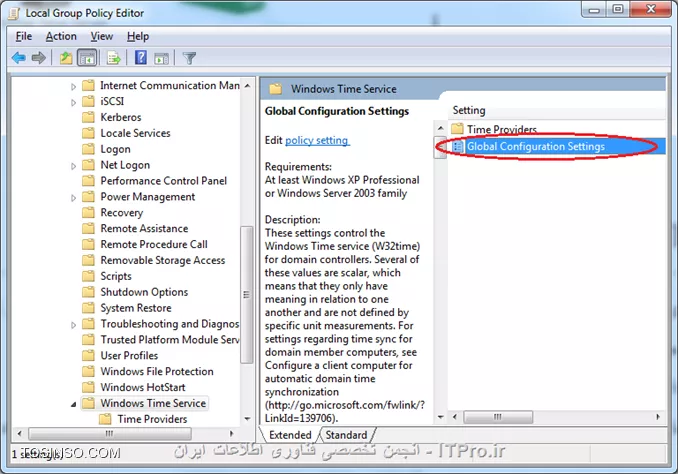Viewport: 678px width, 474px height.
Task: Click tree pane scroll up arrow
Action: coord(247,86)
